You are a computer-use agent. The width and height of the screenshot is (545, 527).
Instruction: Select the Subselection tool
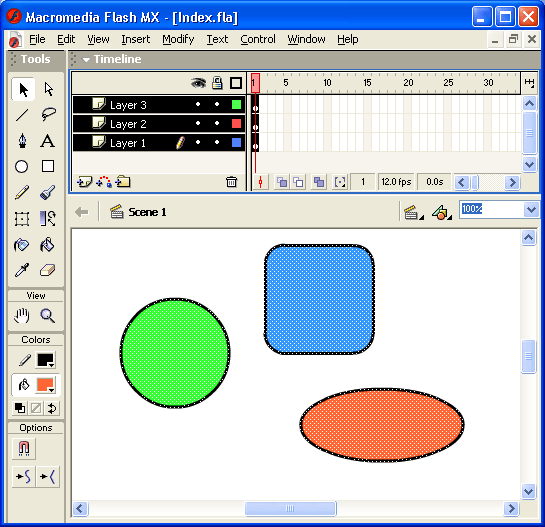click(48, 90)
